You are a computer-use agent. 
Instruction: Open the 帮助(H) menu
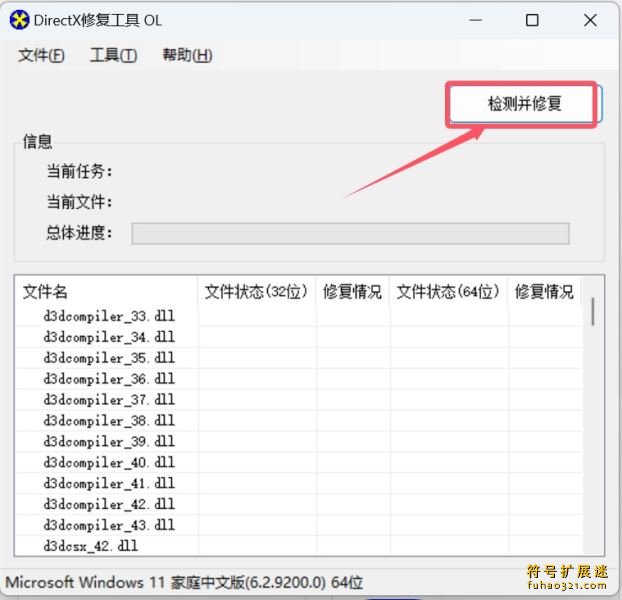[187, 55]
